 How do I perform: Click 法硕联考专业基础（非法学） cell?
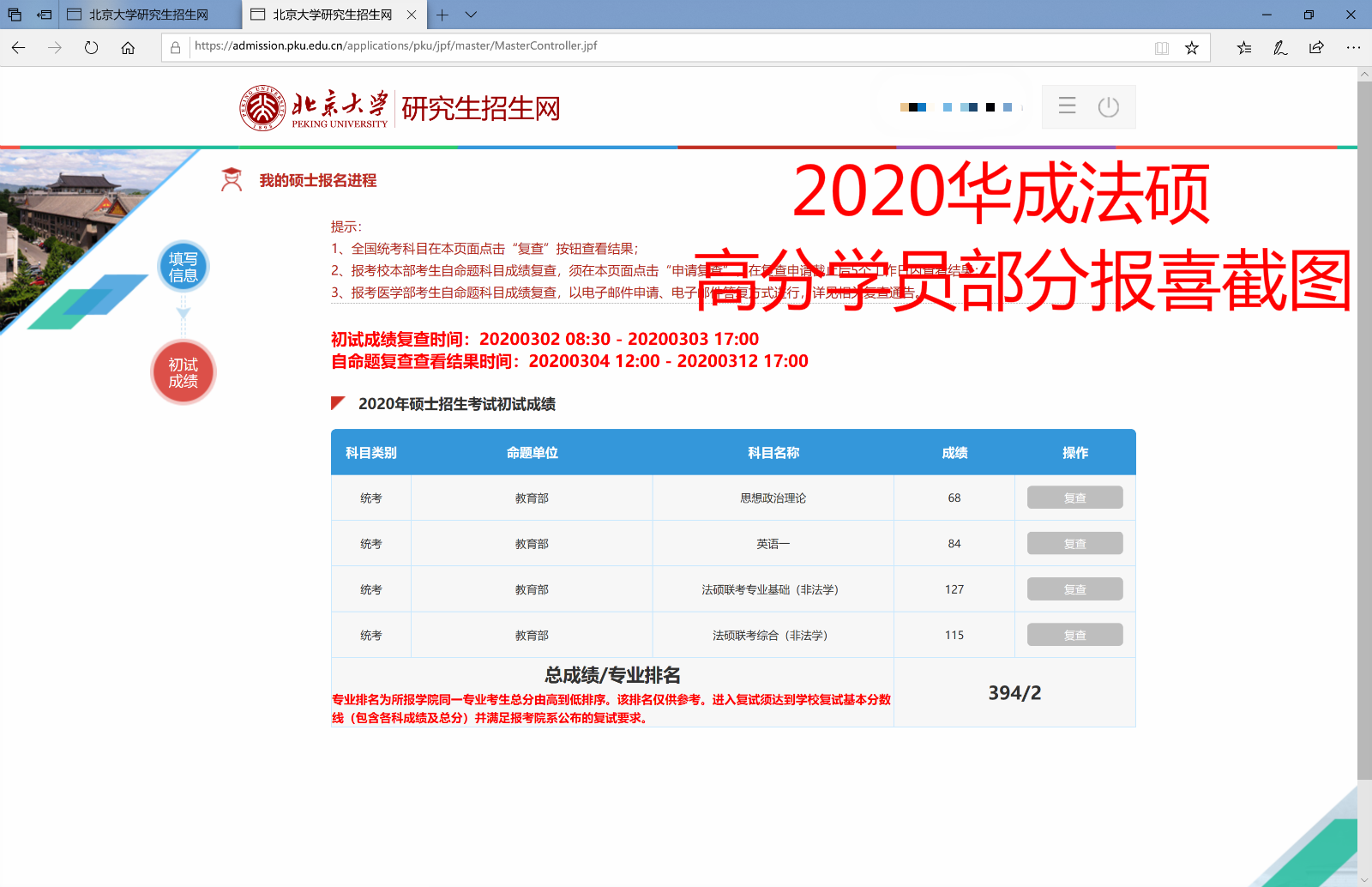point(773,589)
